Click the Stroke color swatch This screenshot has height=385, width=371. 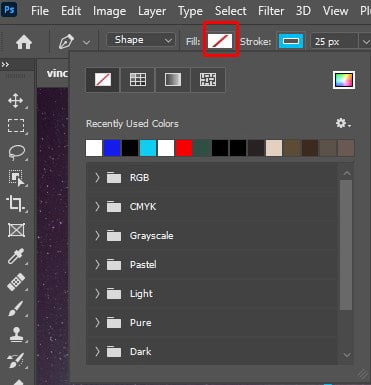point(291,41)
